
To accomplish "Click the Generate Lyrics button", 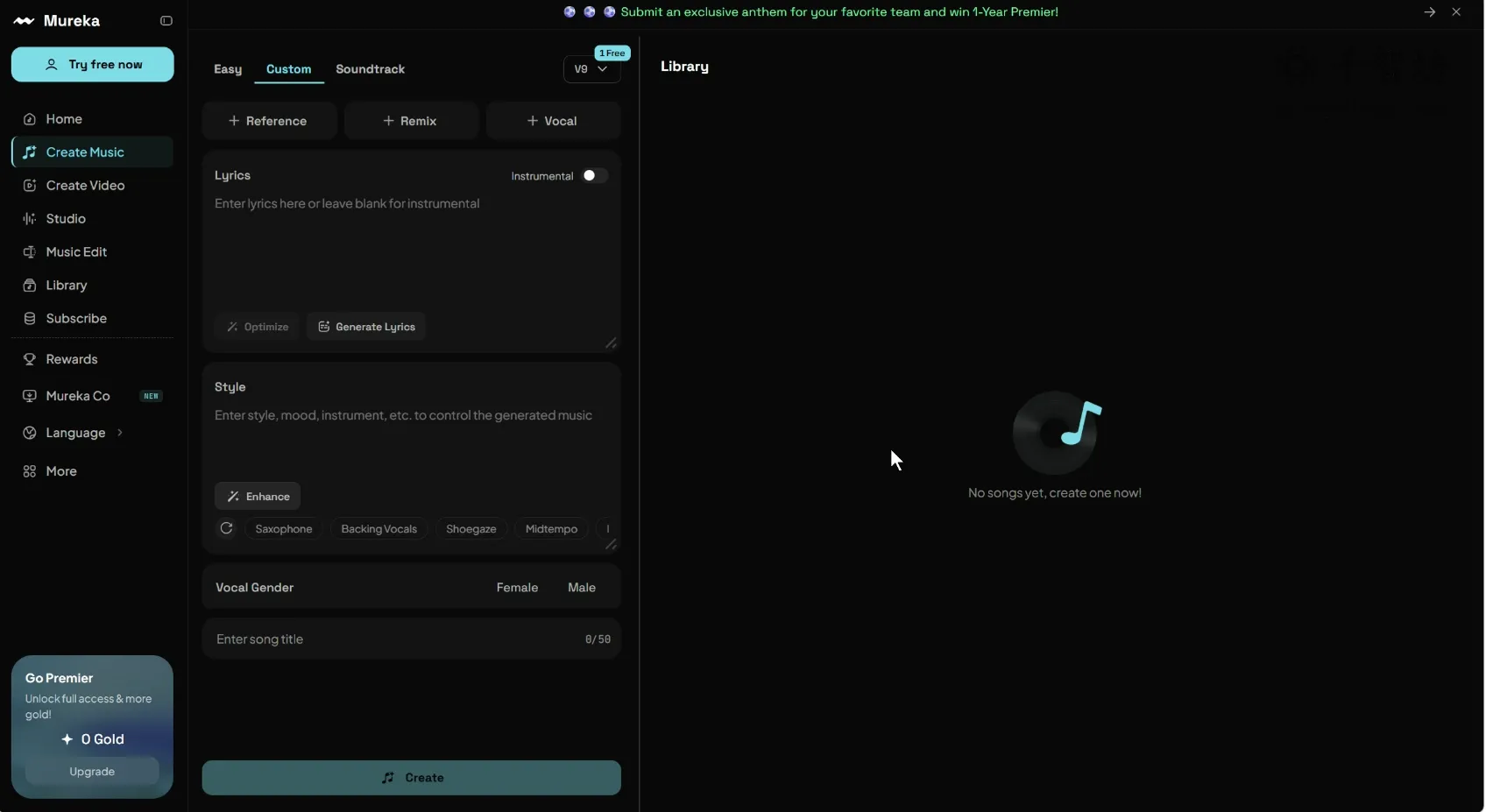I will [366, 327].
